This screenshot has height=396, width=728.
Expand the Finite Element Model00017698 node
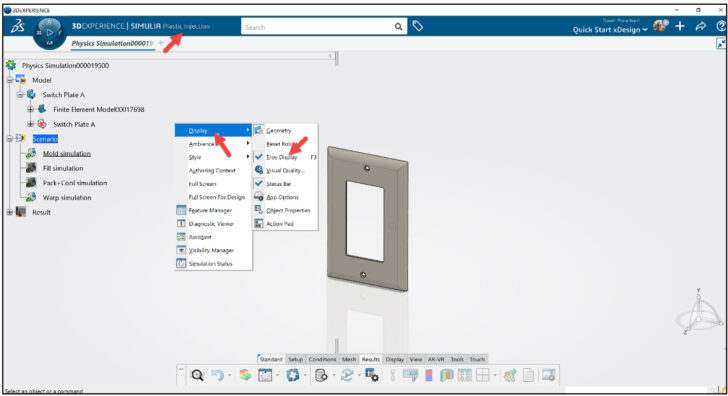(30, 110)
